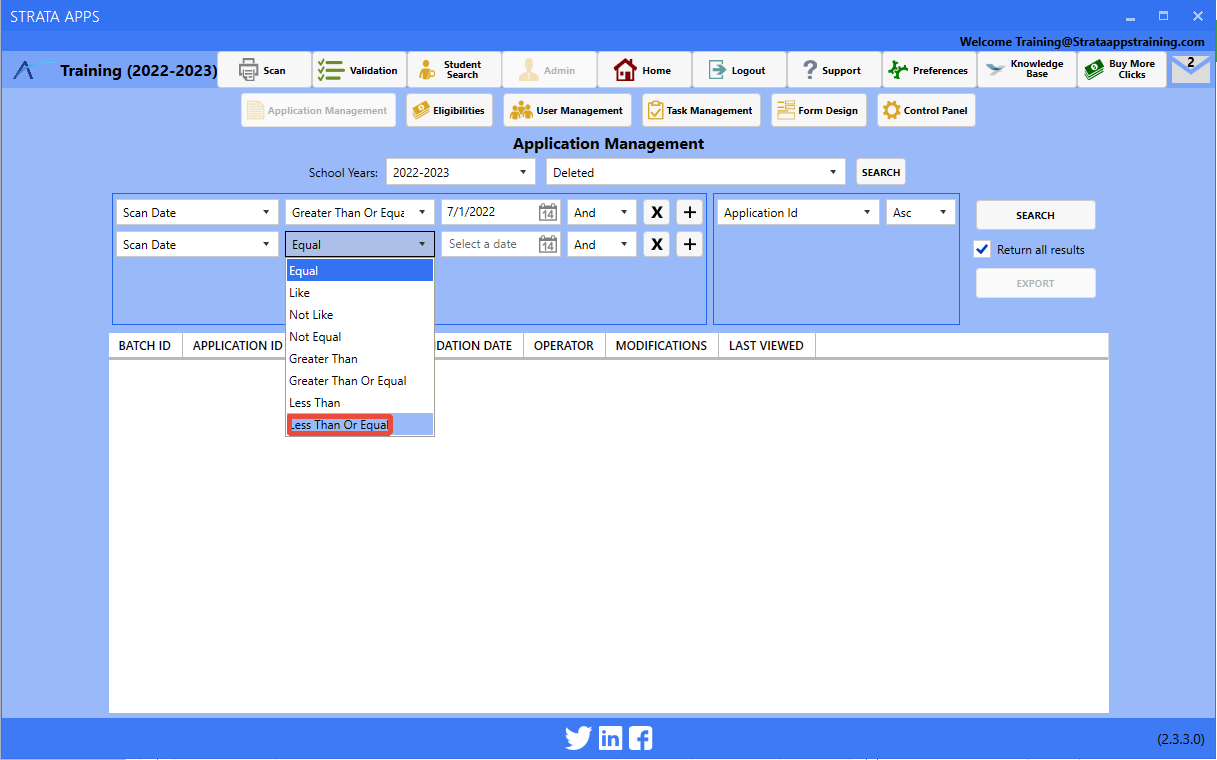Screen dimensions: 1217x760
Task: Sort by the BATCH ID column header
Action: tap(145, 346)
